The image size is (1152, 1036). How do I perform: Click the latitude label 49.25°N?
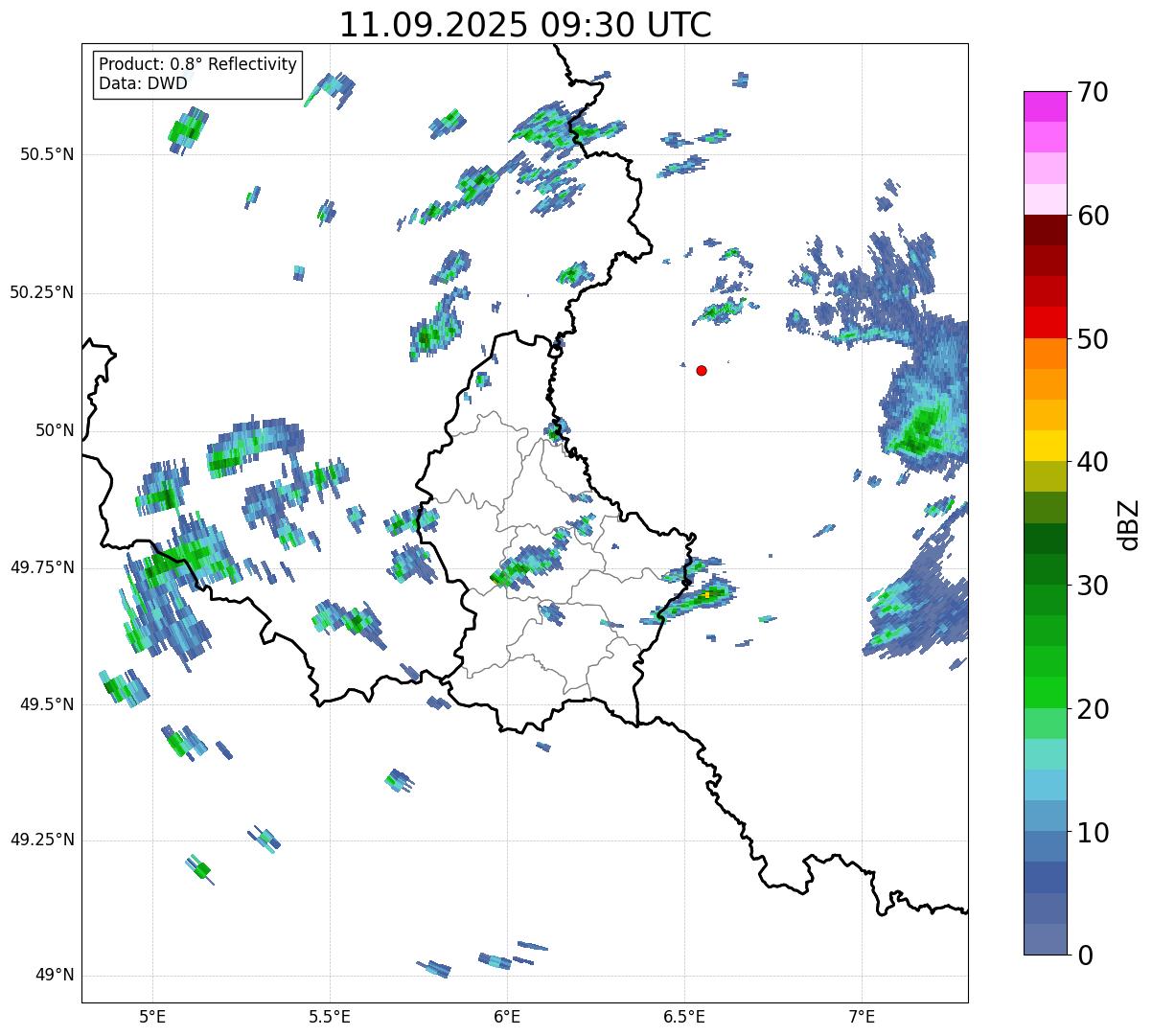point(42,840)
